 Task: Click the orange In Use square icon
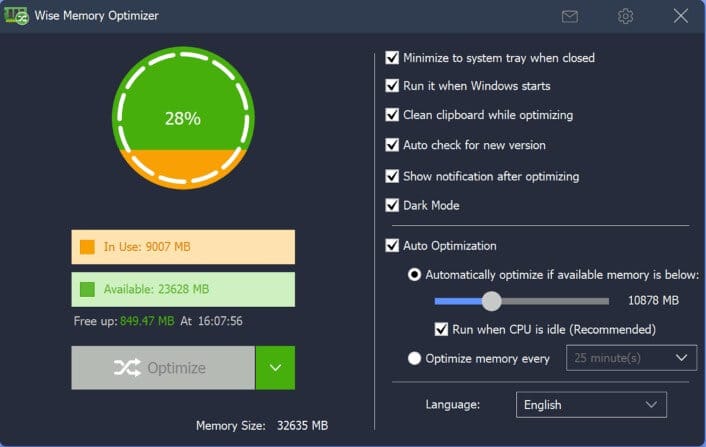(x=87, y=247)
